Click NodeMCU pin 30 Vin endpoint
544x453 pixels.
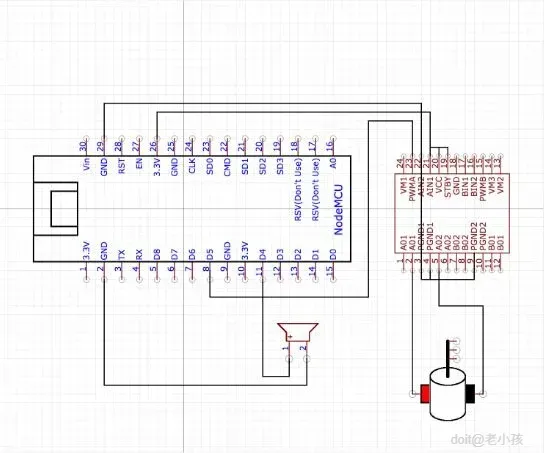(86, 138)
